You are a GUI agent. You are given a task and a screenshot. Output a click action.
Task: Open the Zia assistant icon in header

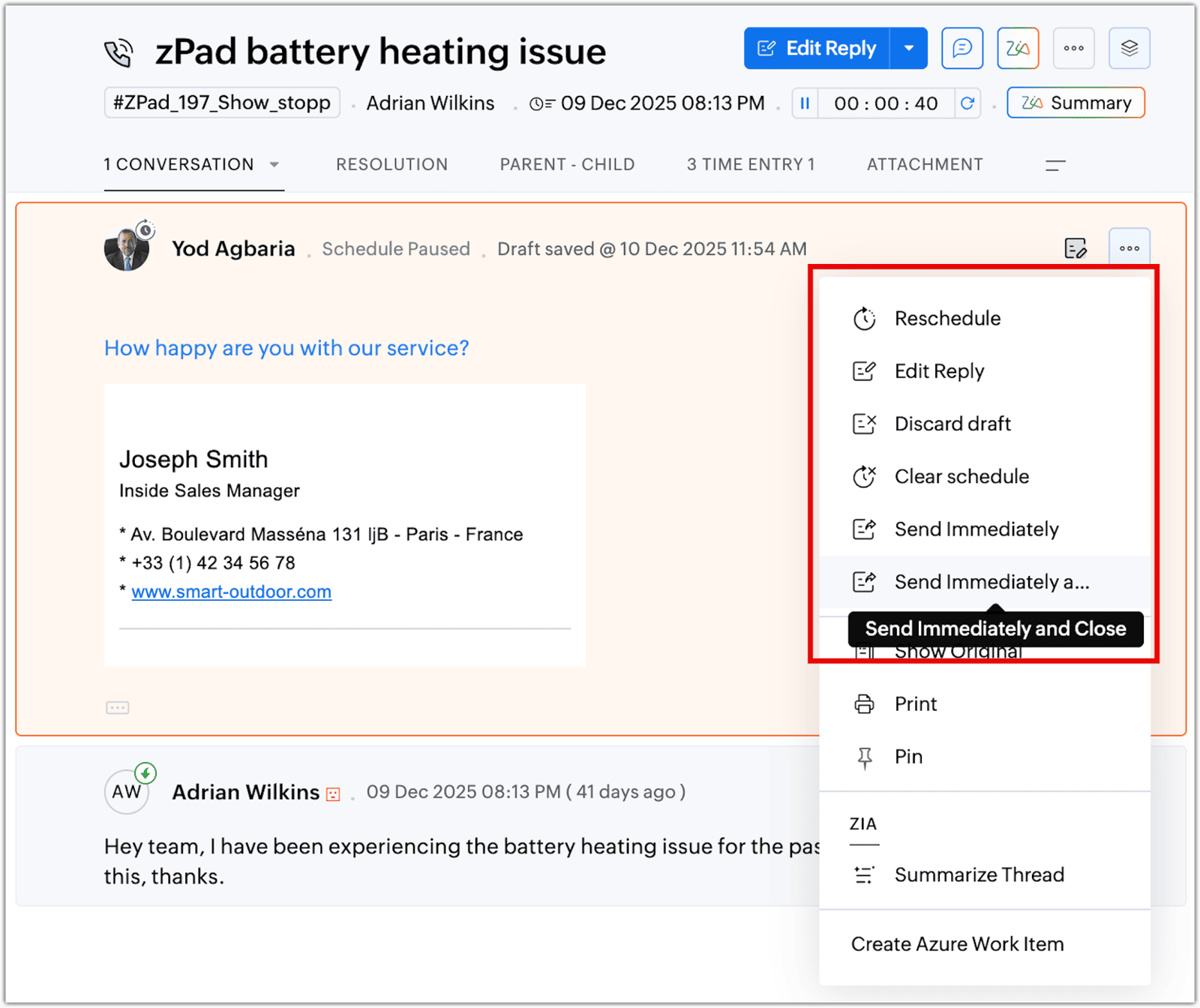pyautogui.click(x=1017, y=49)
